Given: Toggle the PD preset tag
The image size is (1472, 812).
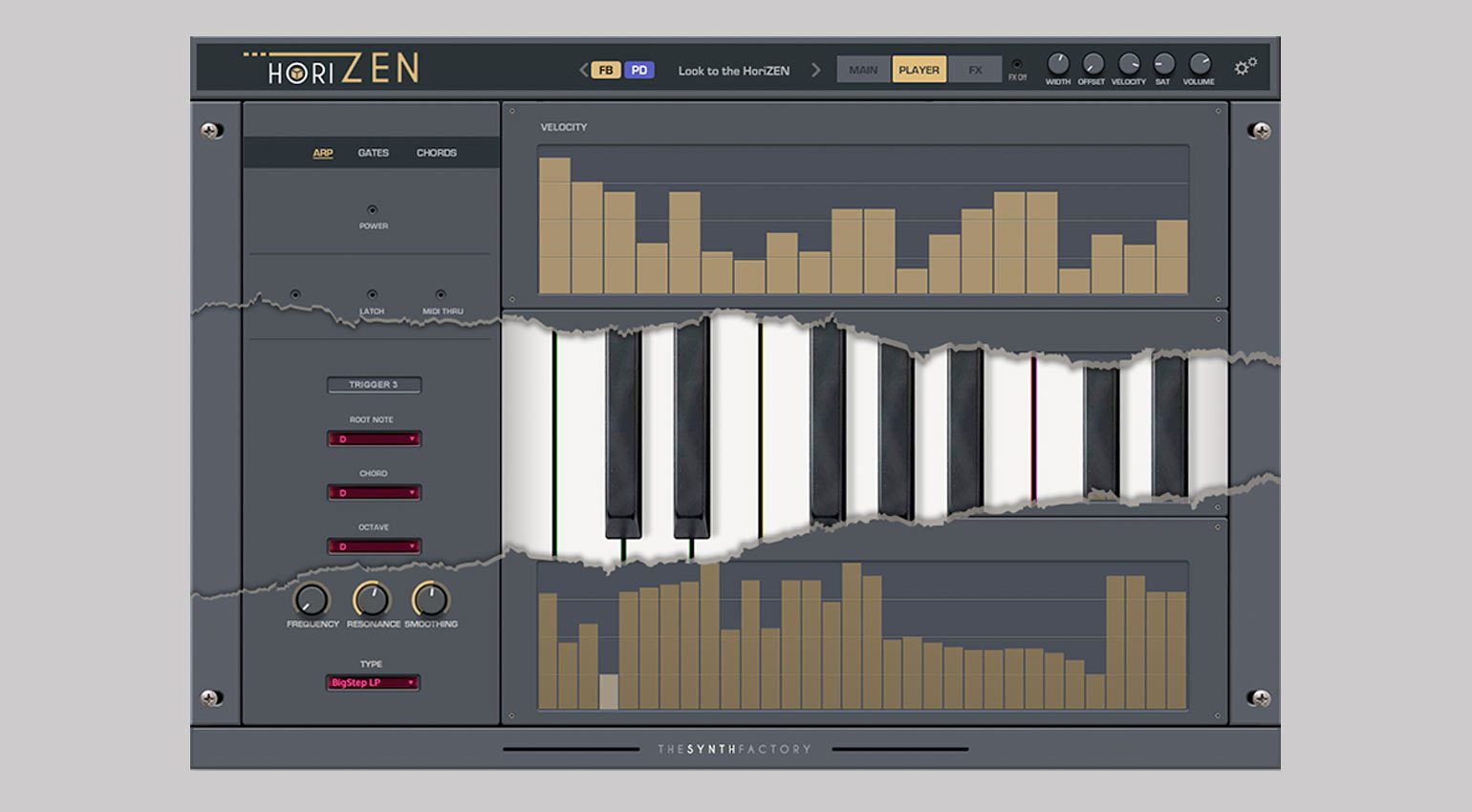Looking at the screenshot, I should [639, 70].
